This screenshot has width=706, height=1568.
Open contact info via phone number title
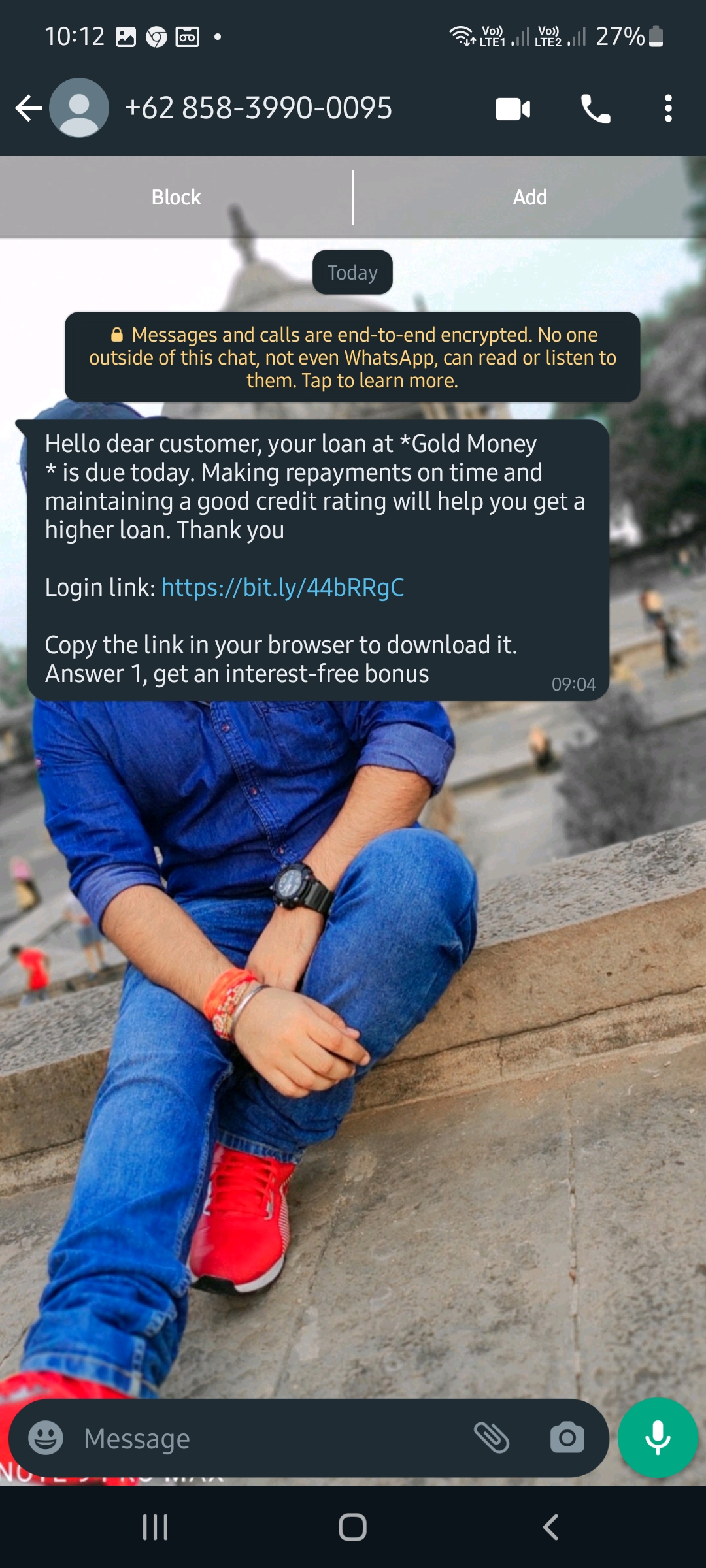pos(258,108)
